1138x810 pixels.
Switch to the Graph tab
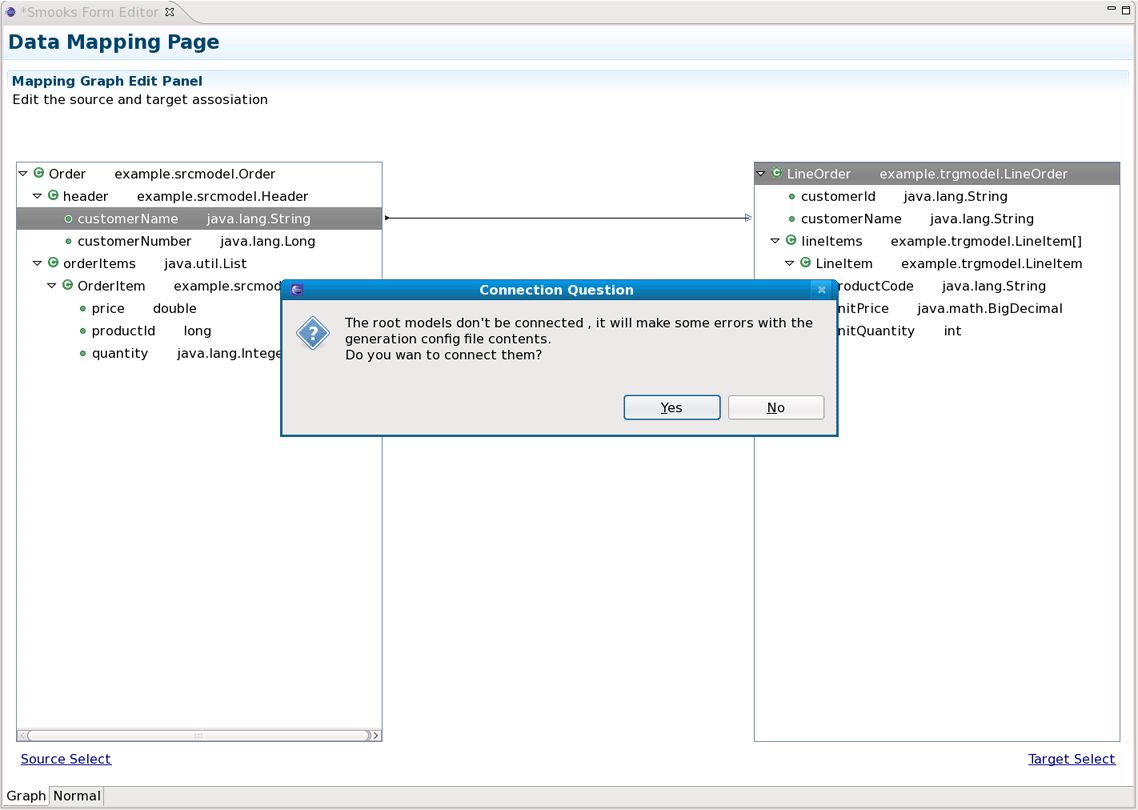coord(26,795)
